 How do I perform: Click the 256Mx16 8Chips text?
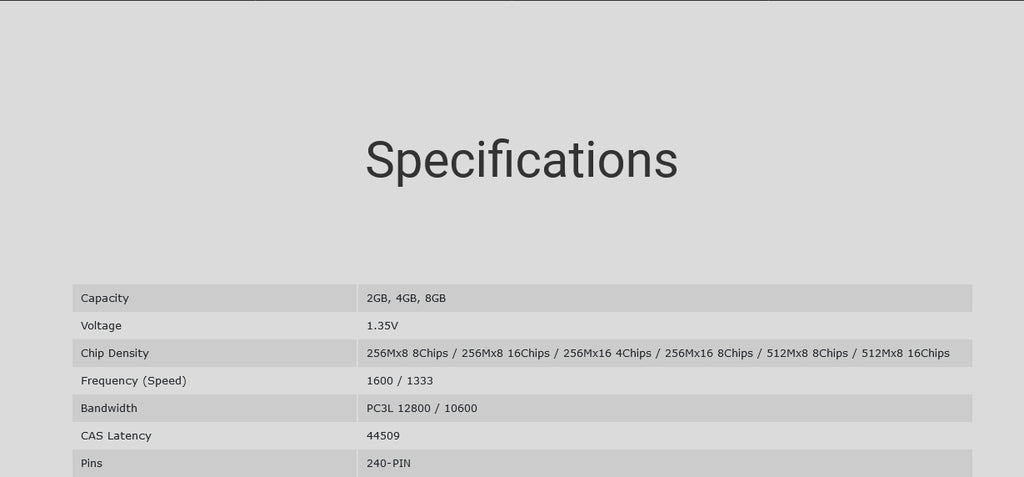709,353
